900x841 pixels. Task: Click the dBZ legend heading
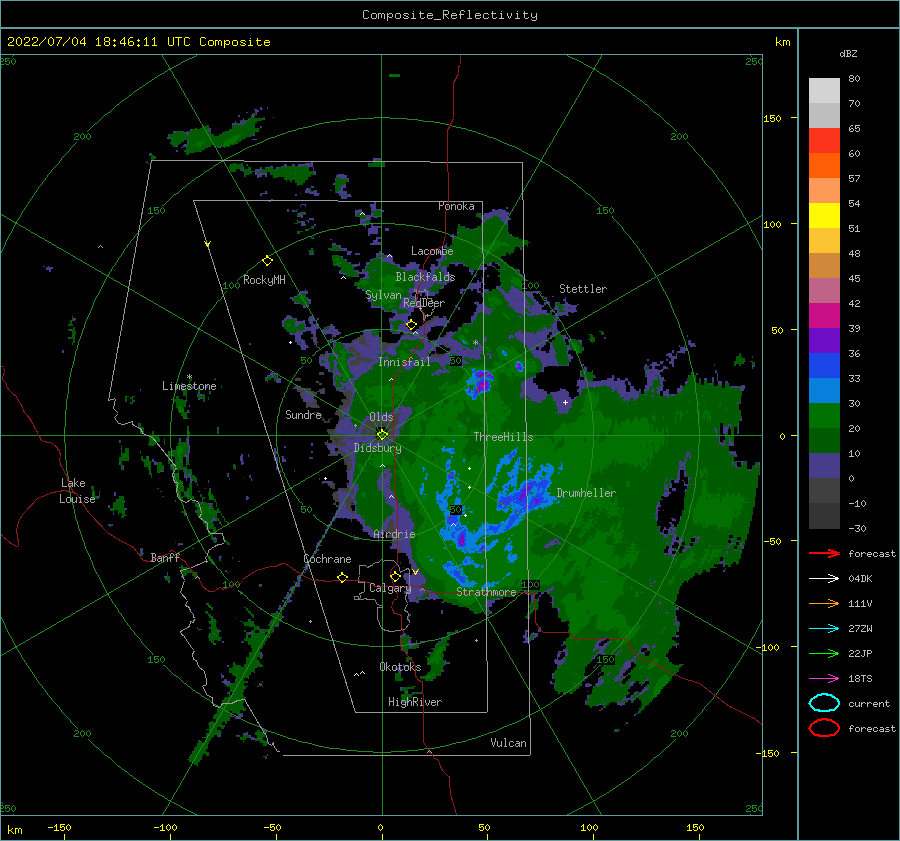point(848,53)
